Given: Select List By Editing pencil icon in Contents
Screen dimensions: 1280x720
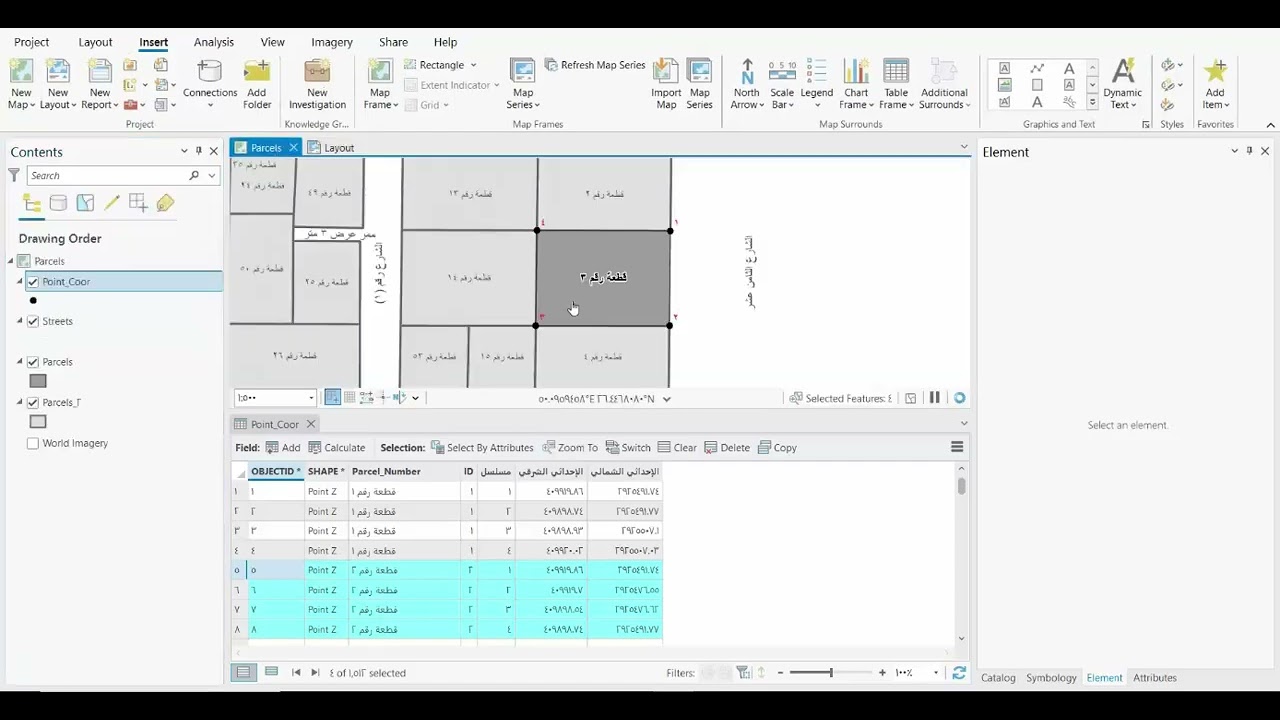Looking at the screenshot, I should [112, 204].
